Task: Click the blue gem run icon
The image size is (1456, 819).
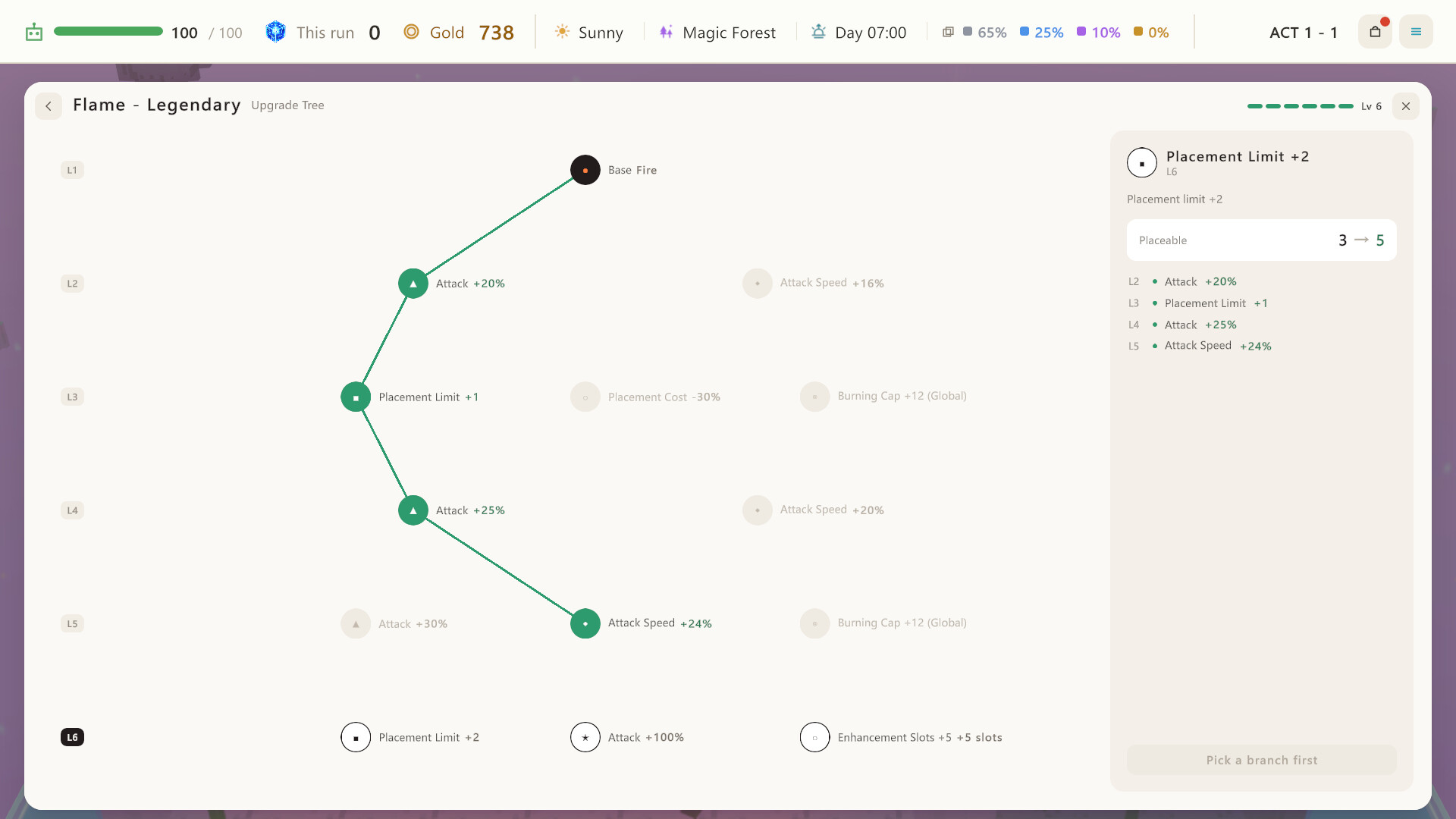Action: 275,32
